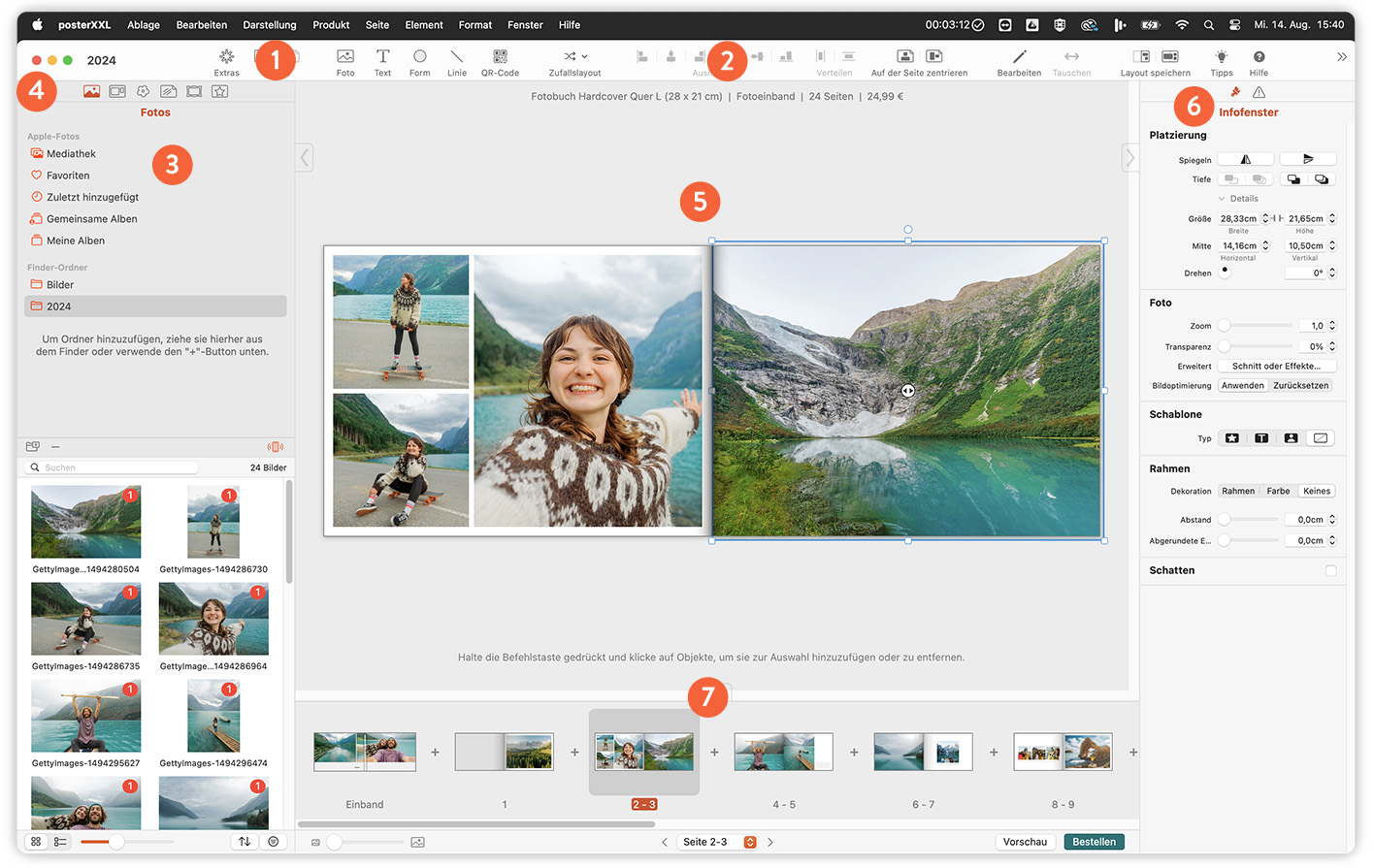Click Layout speichern in toolbar
This screenshot has width=1374, height=868.
click(x=1155, y=57)
